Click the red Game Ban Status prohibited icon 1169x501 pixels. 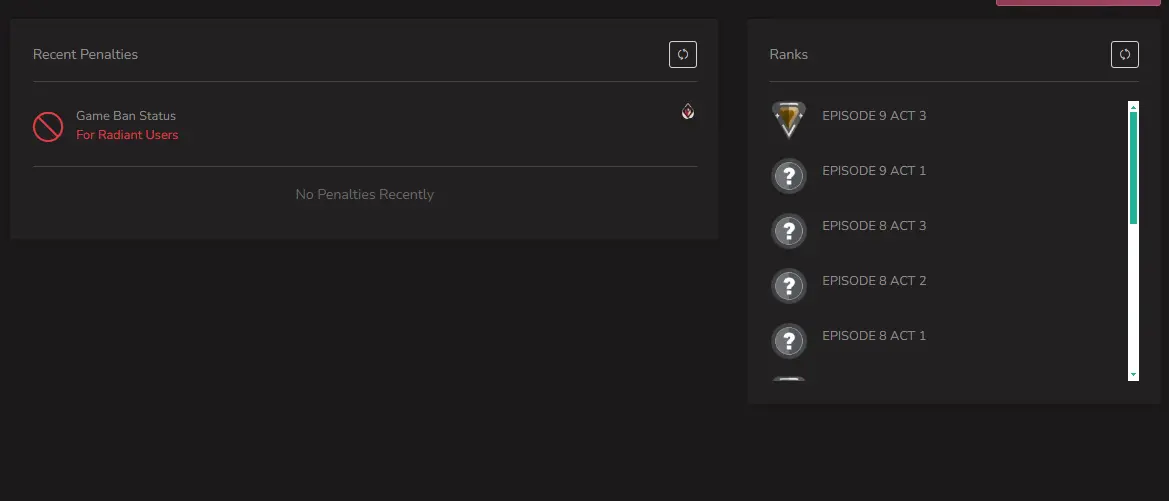click(x=48, y=126)
